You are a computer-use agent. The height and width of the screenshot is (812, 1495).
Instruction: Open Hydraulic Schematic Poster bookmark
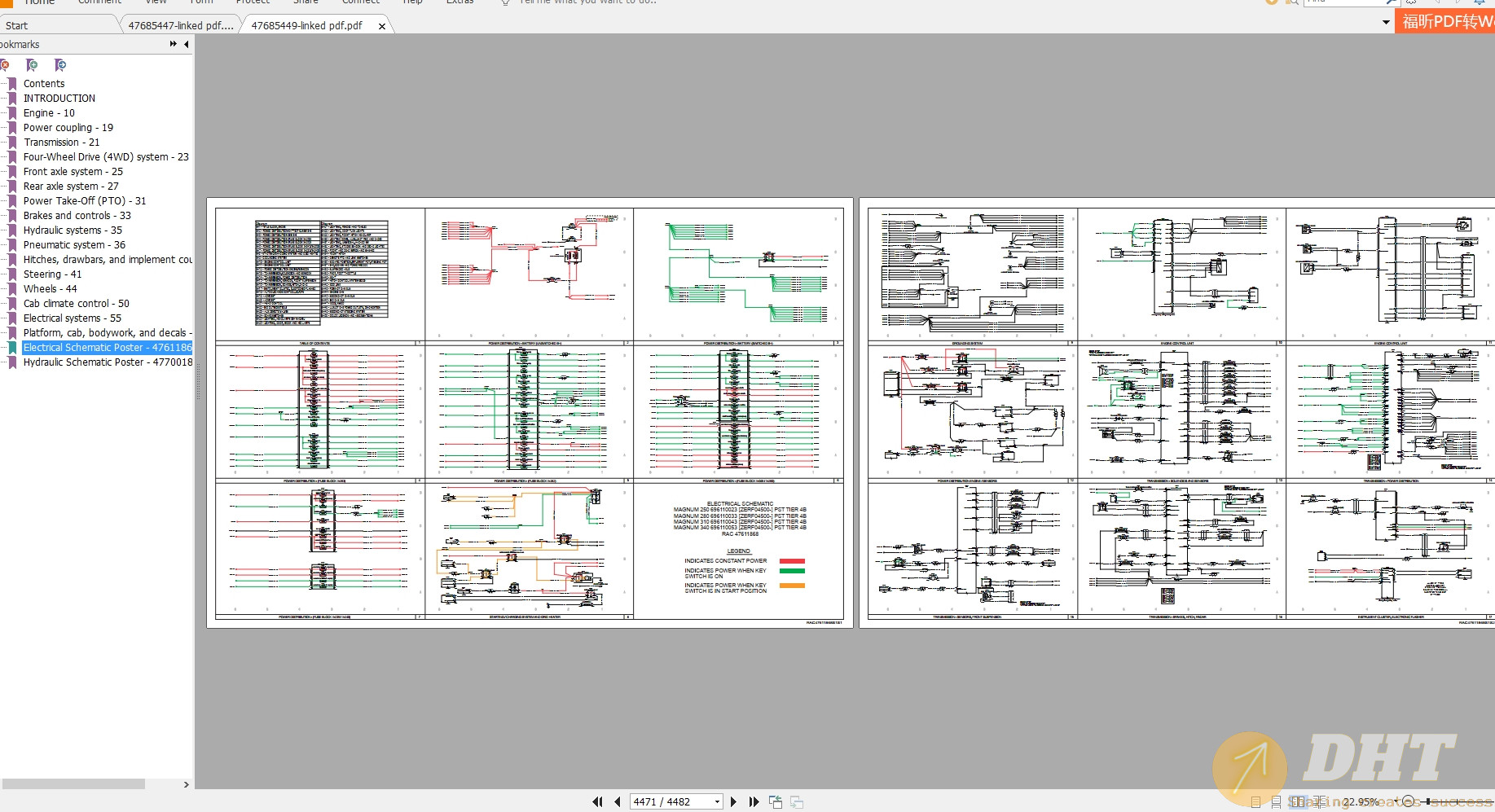[x=108, y=362]
